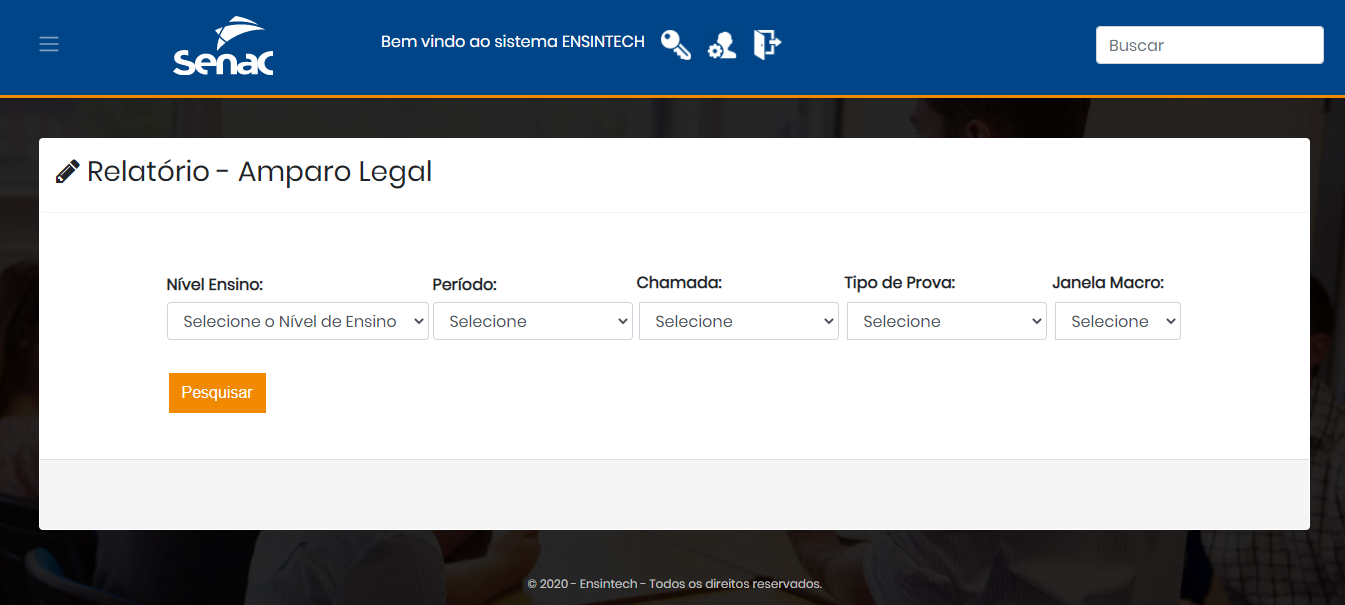The image size is (1345, 605).
Task: Click the logout door icon
Action: [767, 44]
